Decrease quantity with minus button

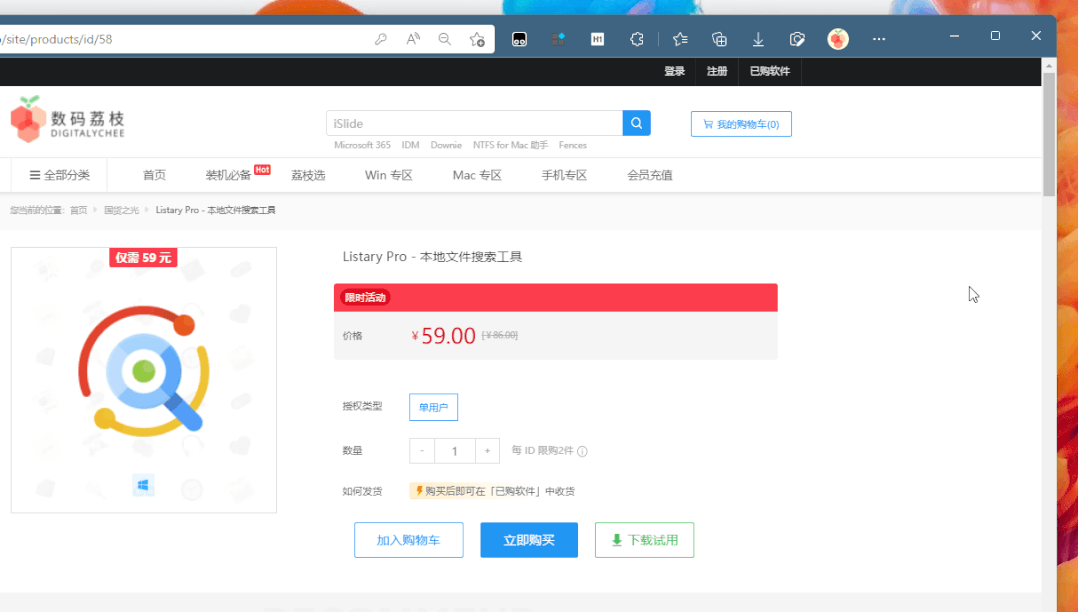tap(421, 451)
